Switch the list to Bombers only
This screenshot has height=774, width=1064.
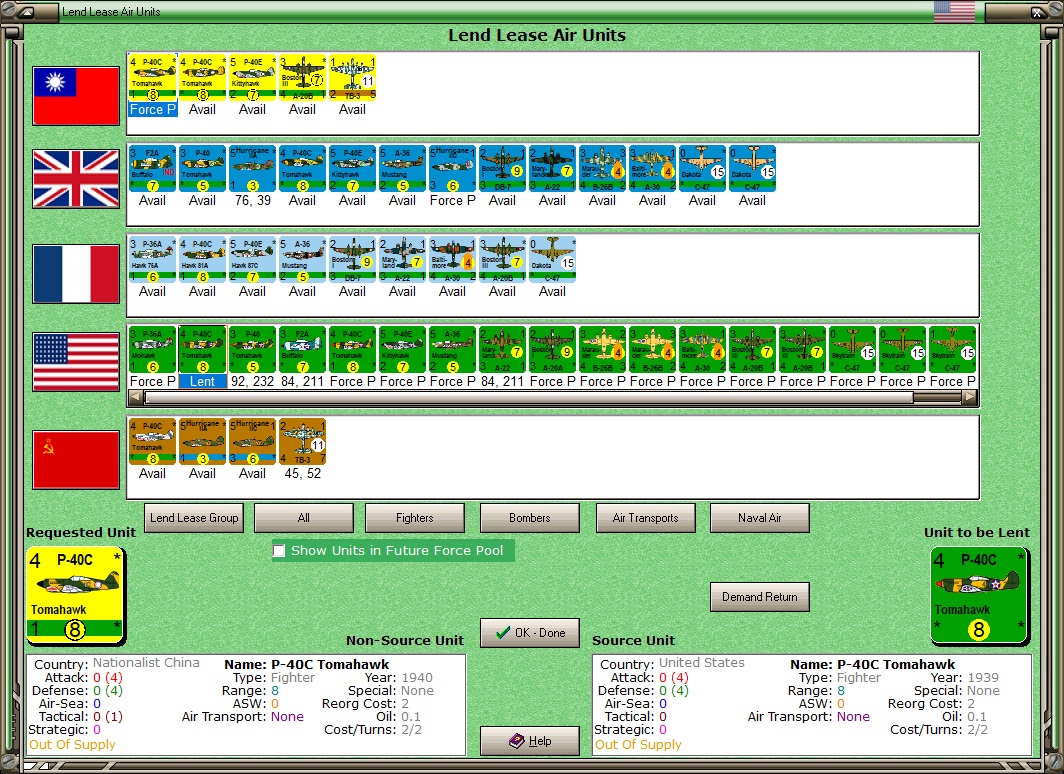click(528, 518)
